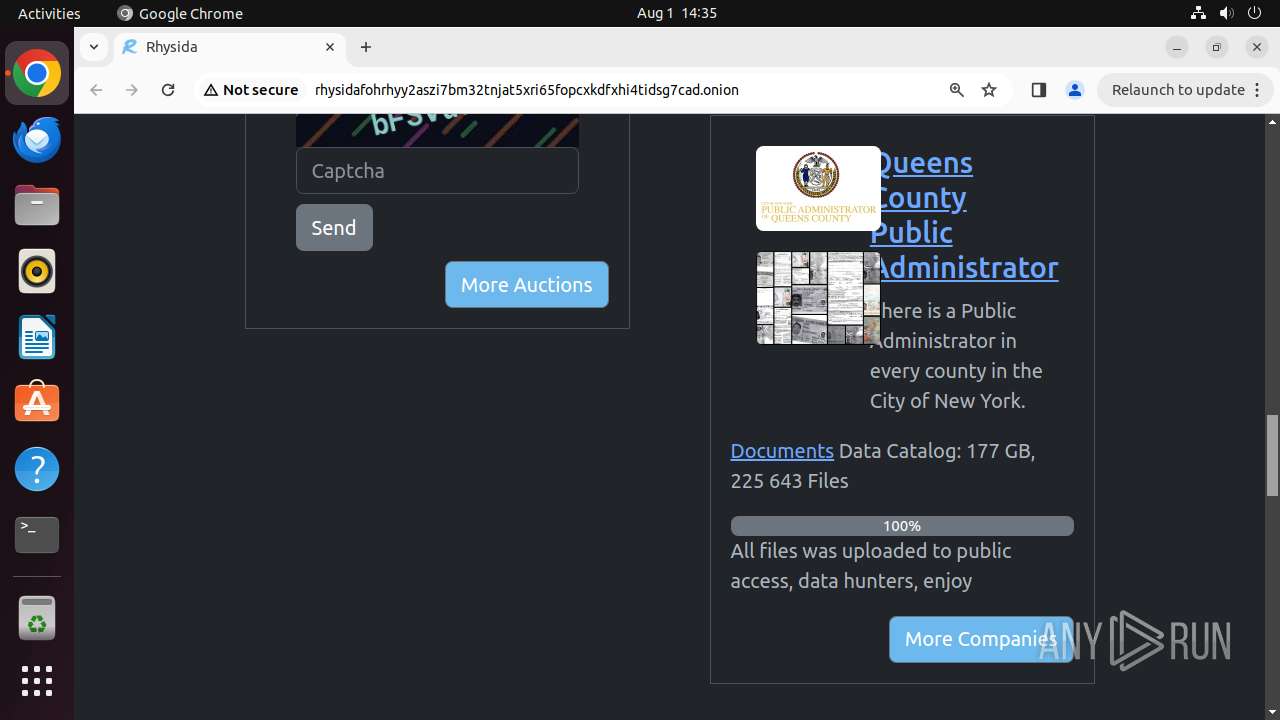Launch Terminal from the dock

point(37,535)
